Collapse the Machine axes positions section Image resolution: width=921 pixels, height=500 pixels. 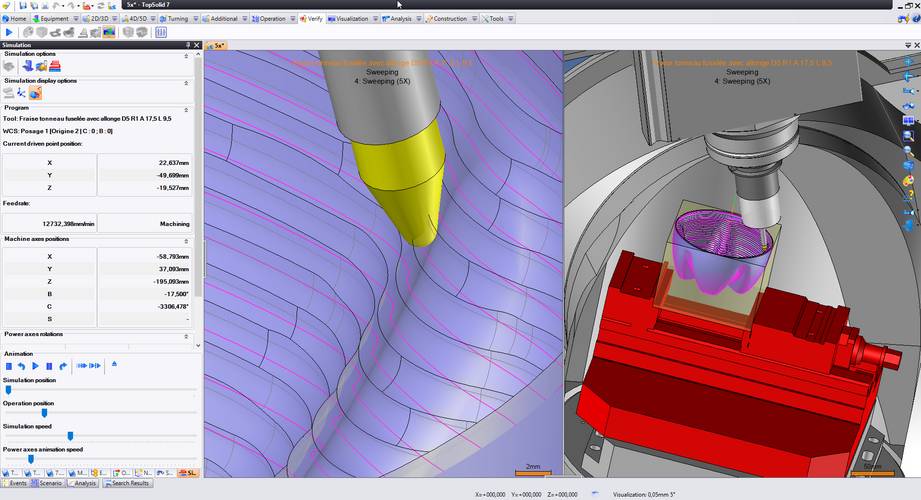(x=186, y=240)
